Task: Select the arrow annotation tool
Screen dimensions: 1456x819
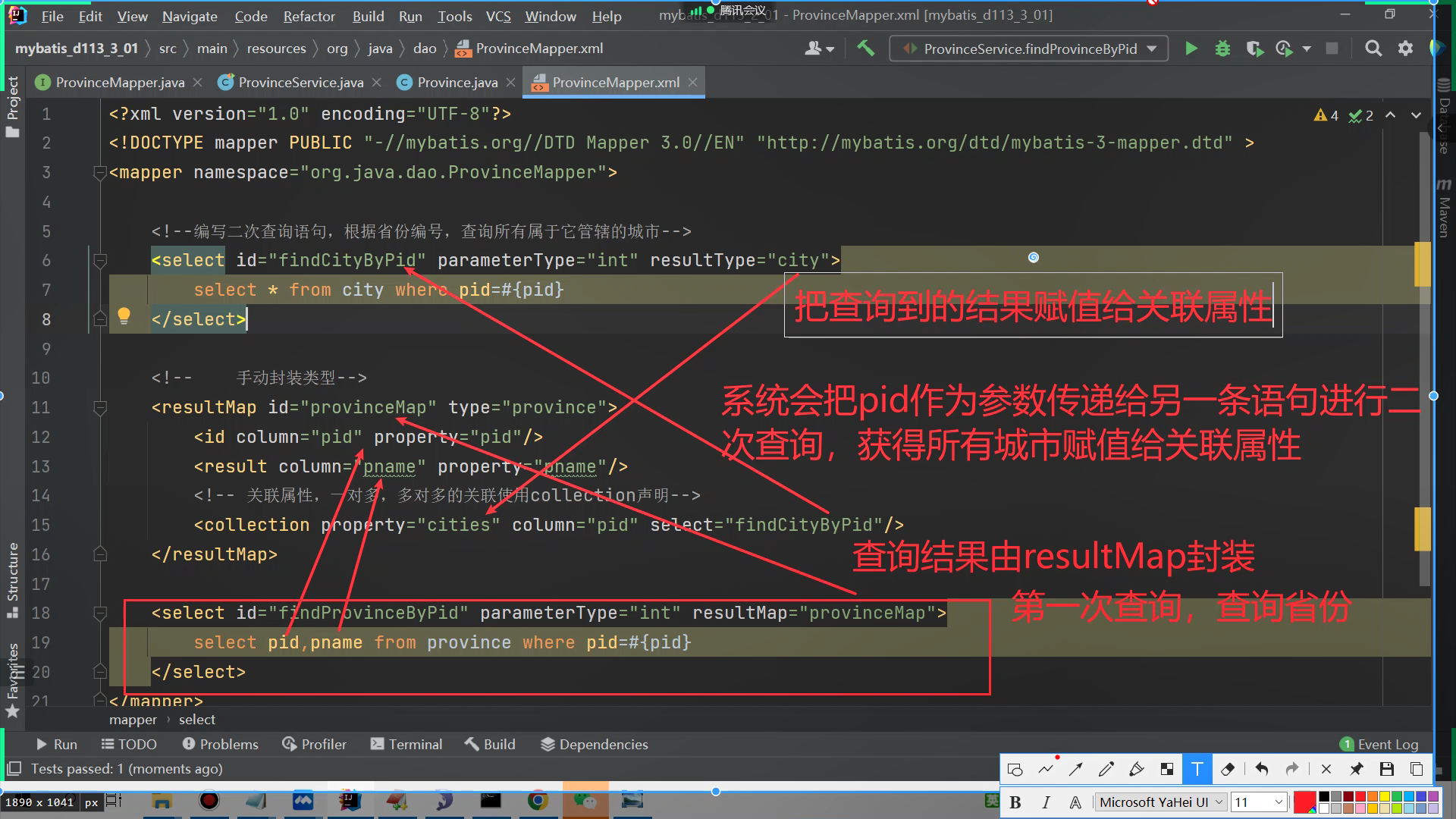Action: pos(1075,769)
